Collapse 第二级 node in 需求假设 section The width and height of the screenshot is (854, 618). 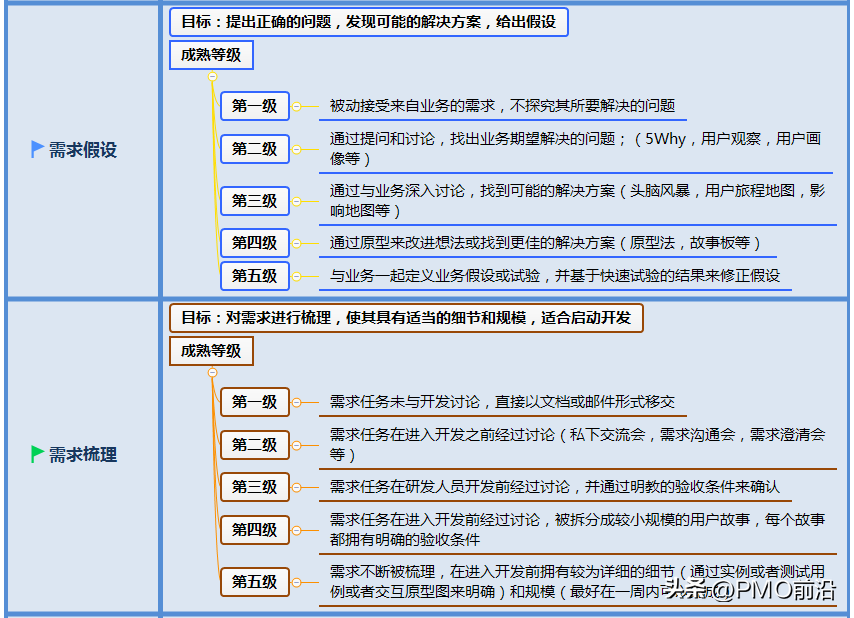pos(296,149)
